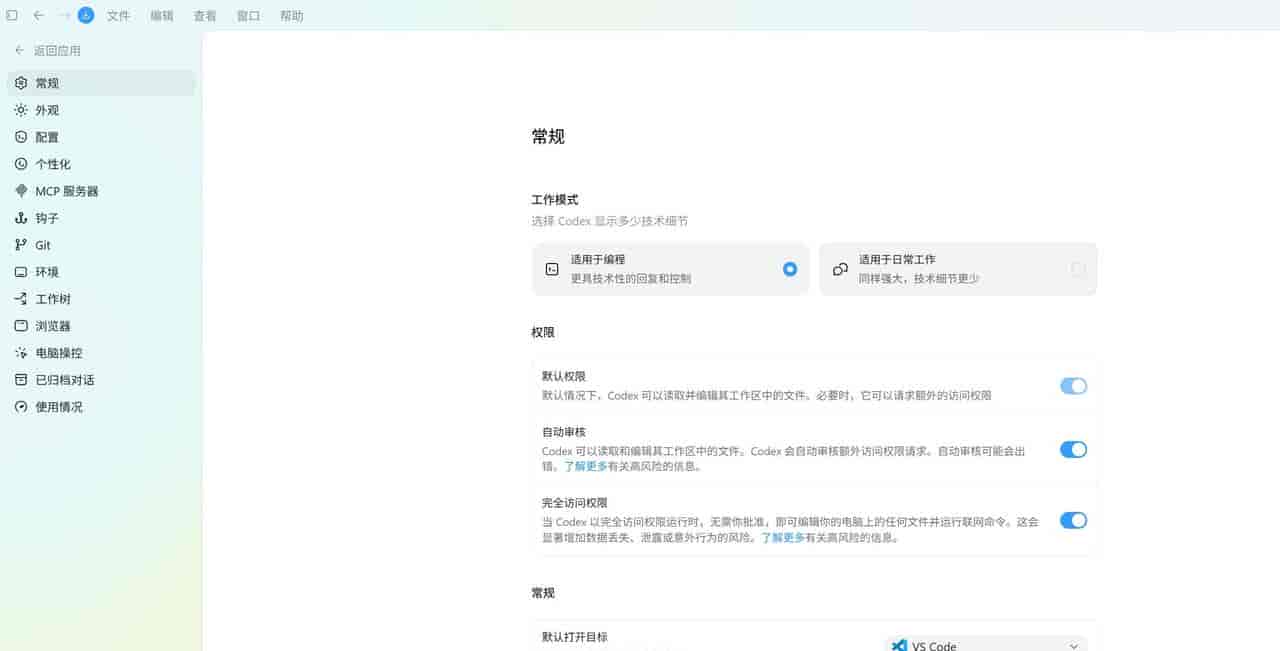Select 常规 in settings sidebar
This screenshot has height=651, width=1280.
[101, 83]
